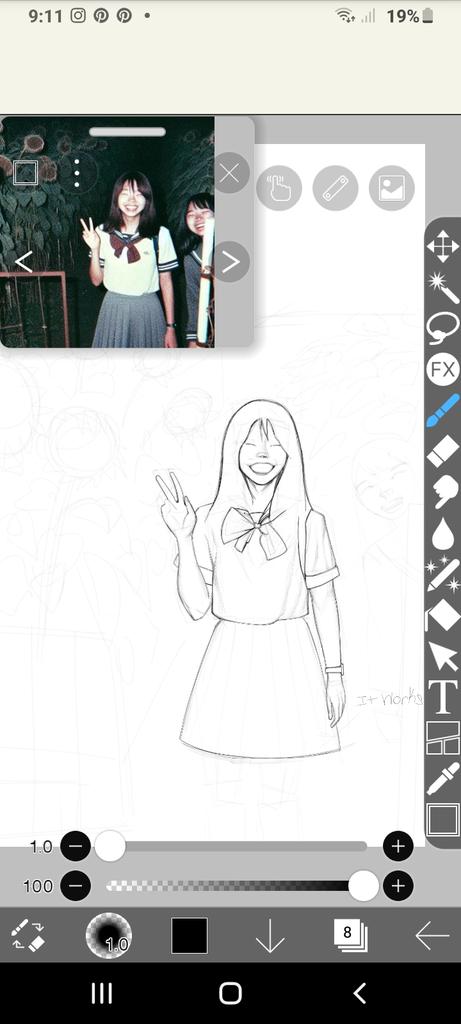Tap the battery 19% indicator
461x1024 pixels.
[x=410, y=16]
